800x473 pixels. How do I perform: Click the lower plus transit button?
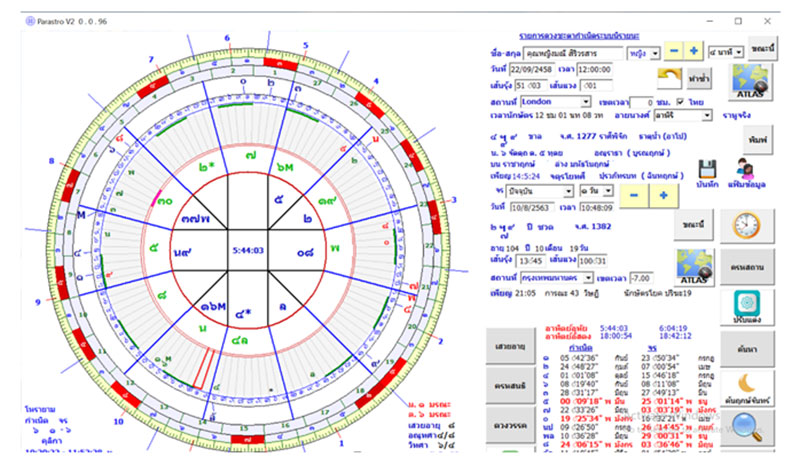[x=663, y=195]
